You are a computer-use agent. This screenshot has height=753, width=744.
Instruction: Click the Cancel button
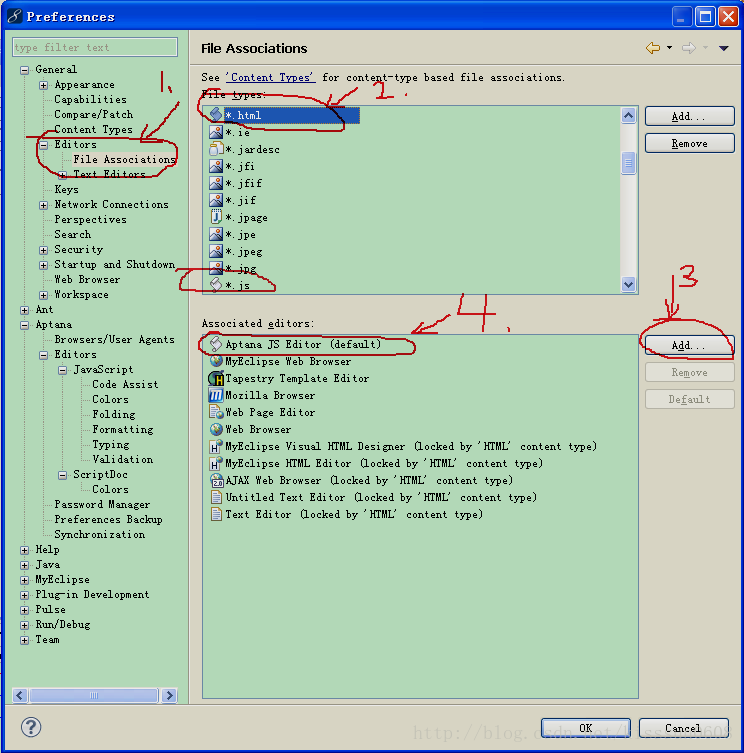click(683, 728)
